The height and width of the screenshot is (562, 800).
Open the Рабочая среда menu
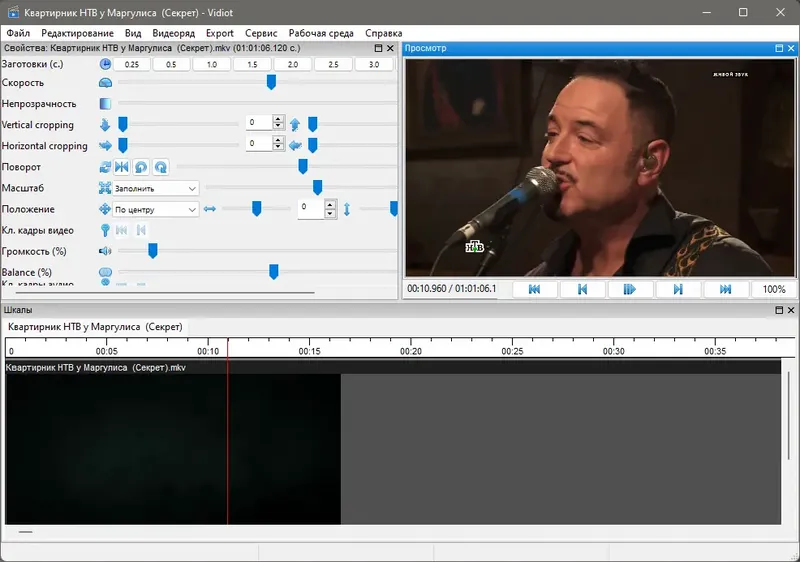click(321, 33)
